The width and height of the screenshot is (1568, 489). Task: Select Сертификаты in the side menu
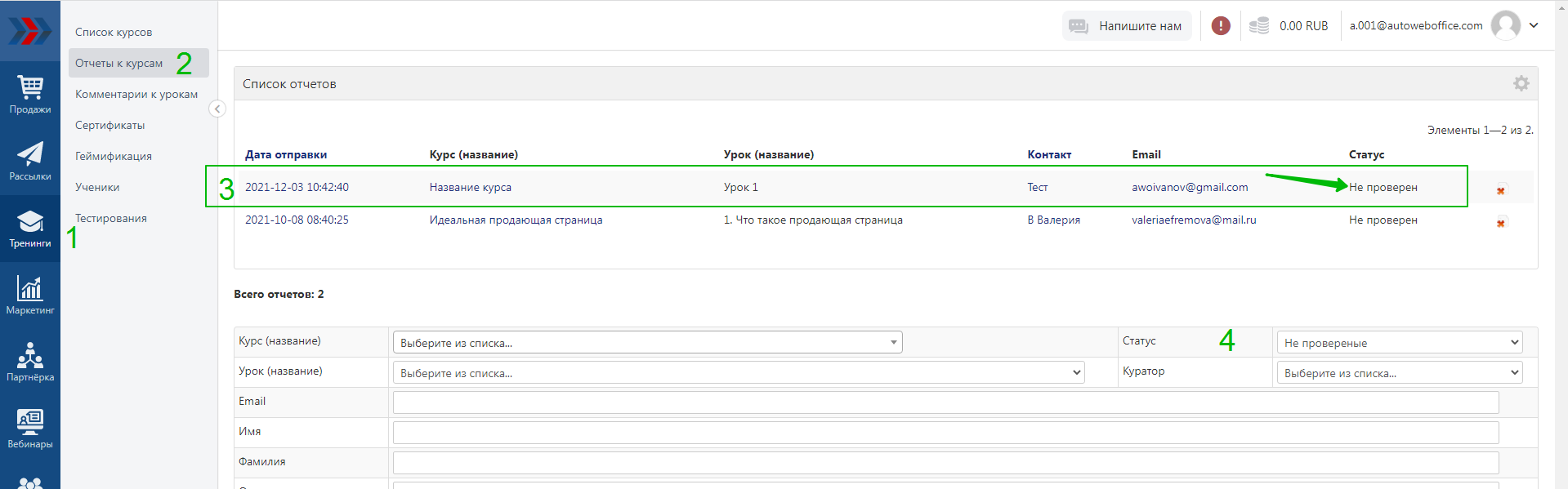(110, 126)
